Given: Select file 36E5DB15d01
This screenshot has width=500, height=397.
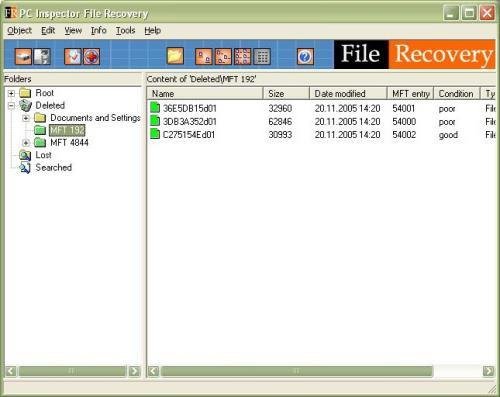Looking at the screenshot, I should click(x=190, y=108).
